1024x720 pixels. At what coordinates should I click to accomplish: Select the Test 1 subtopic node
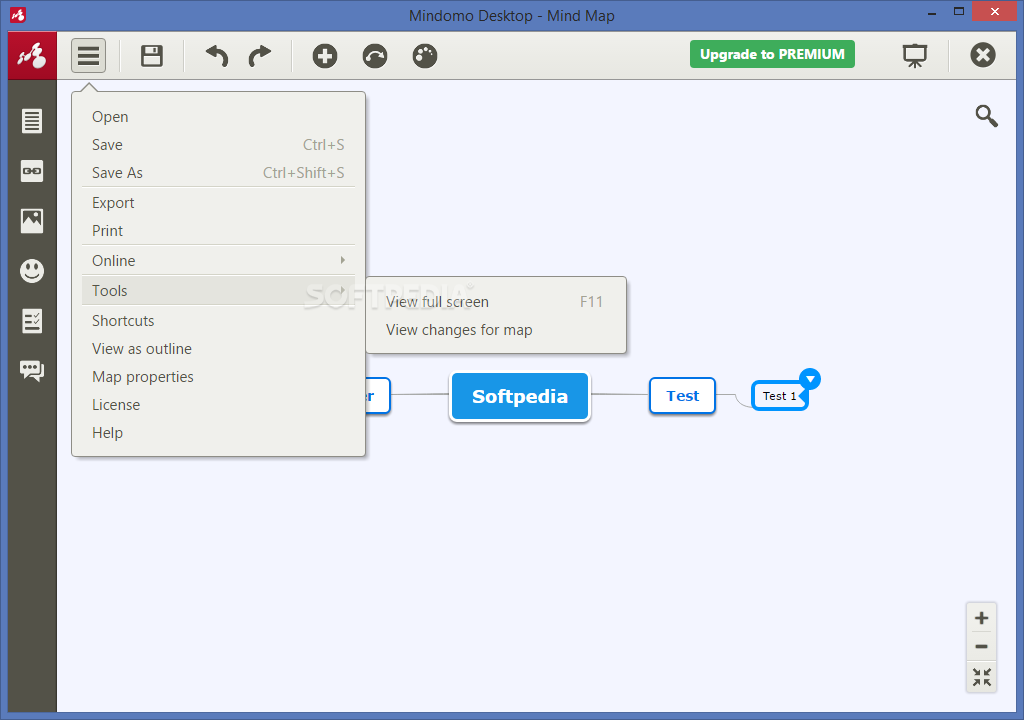click(779, 396)
